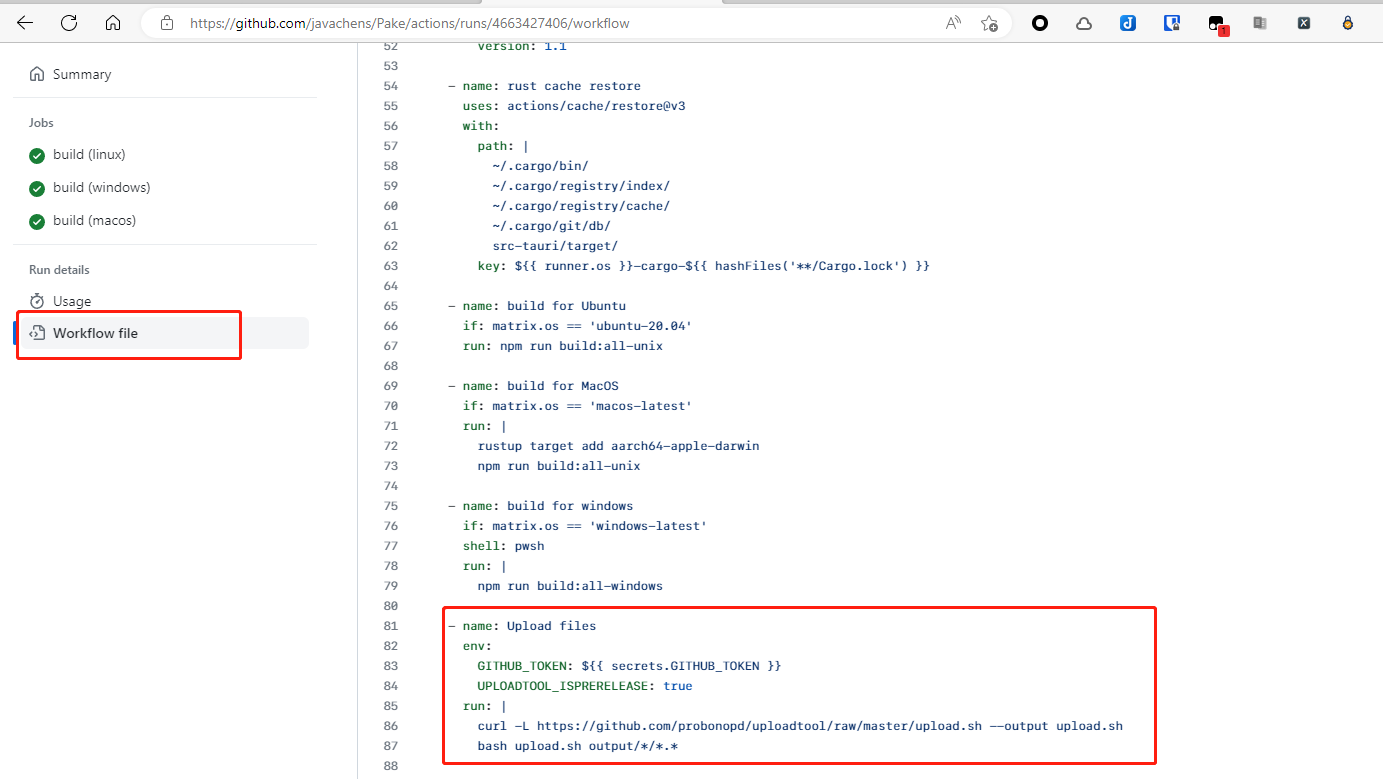This screenshot has height=779, width=1383.
Task: Click the condition matrix.os == 'macos-latest'
Action: pos(592,406)
